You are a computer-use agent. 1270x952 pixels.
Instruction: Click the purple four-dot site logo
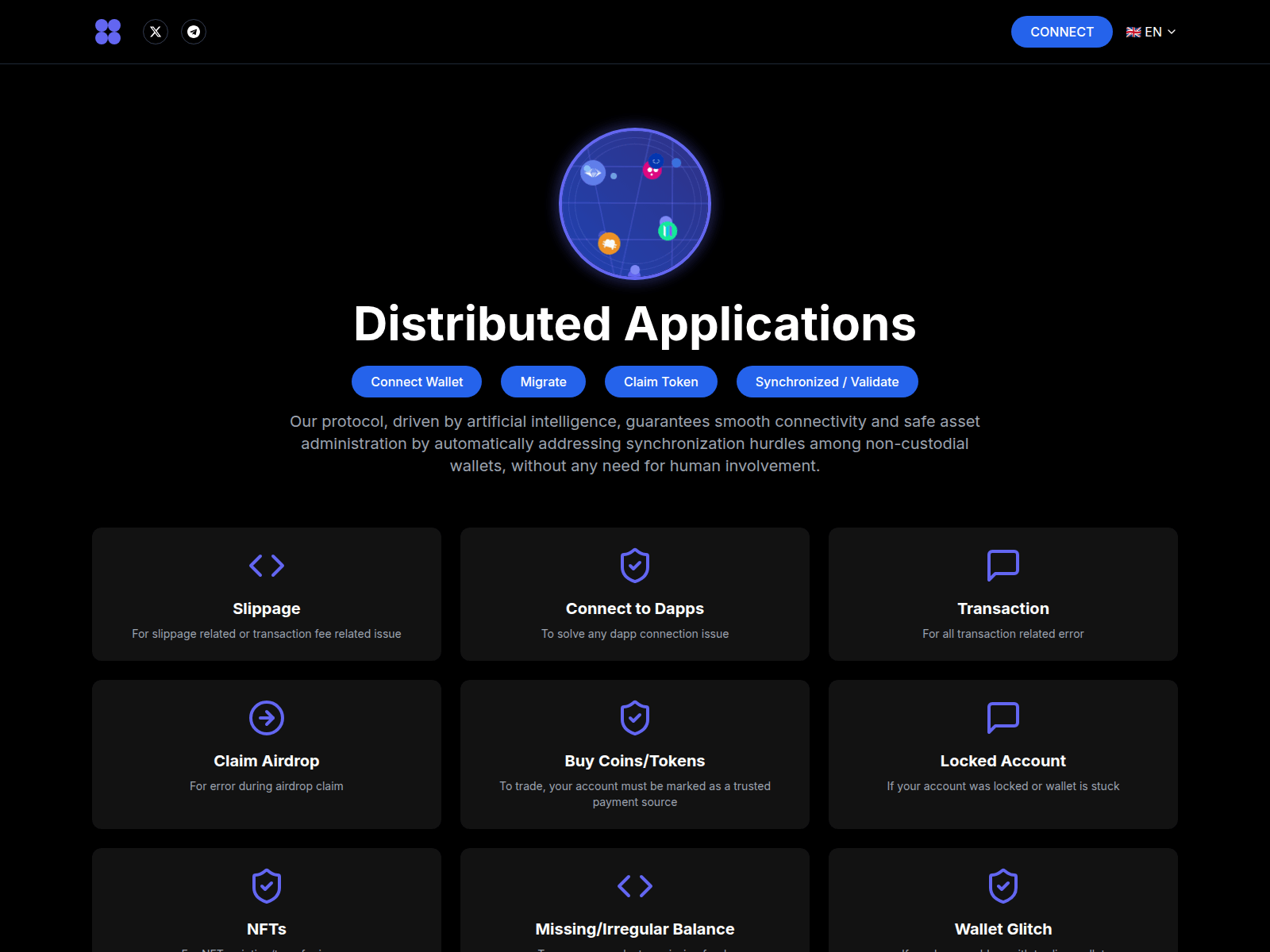108,32
